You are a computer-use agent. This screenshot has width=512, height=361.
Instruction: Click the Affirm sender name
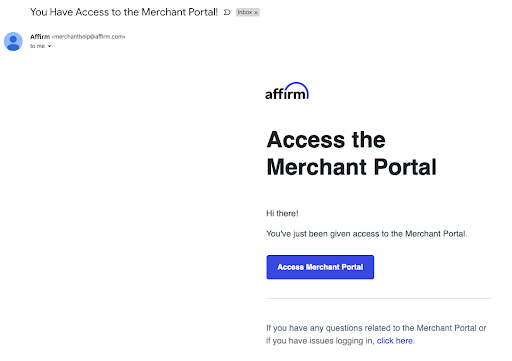click(x=40, y=37)
